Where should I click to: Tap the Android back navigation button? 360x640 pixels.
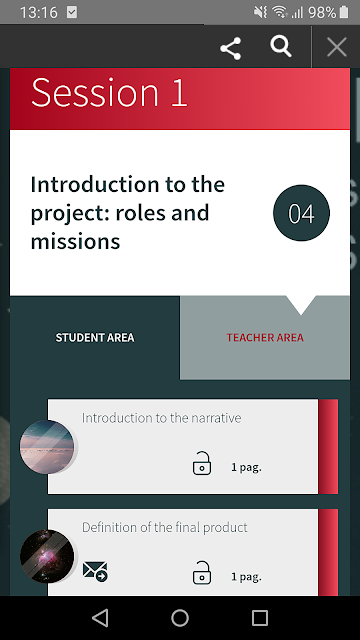(x=100, y=618)
